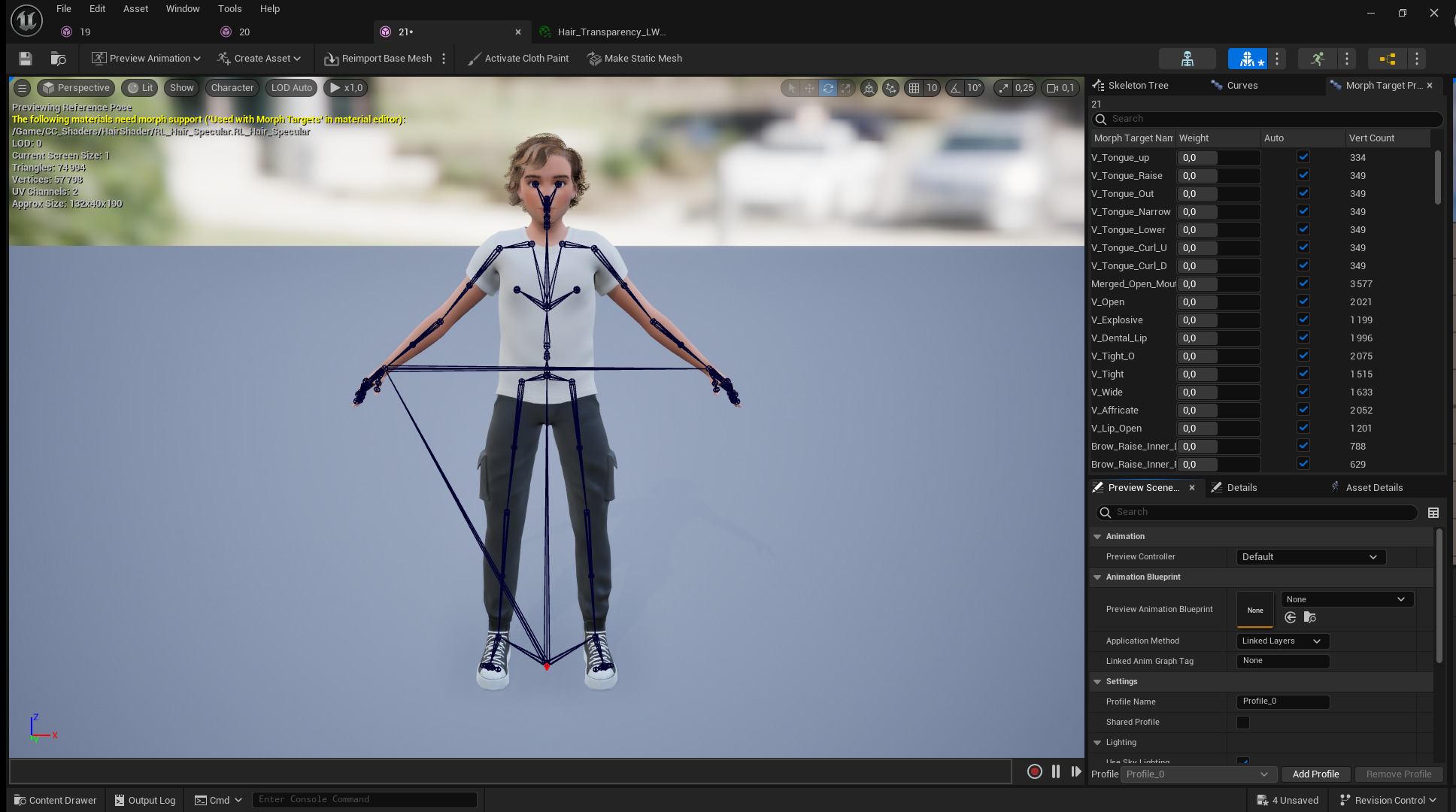Step forward one frame
The width and height of the screenshot is (1456, 812).
coord(1076,771)
